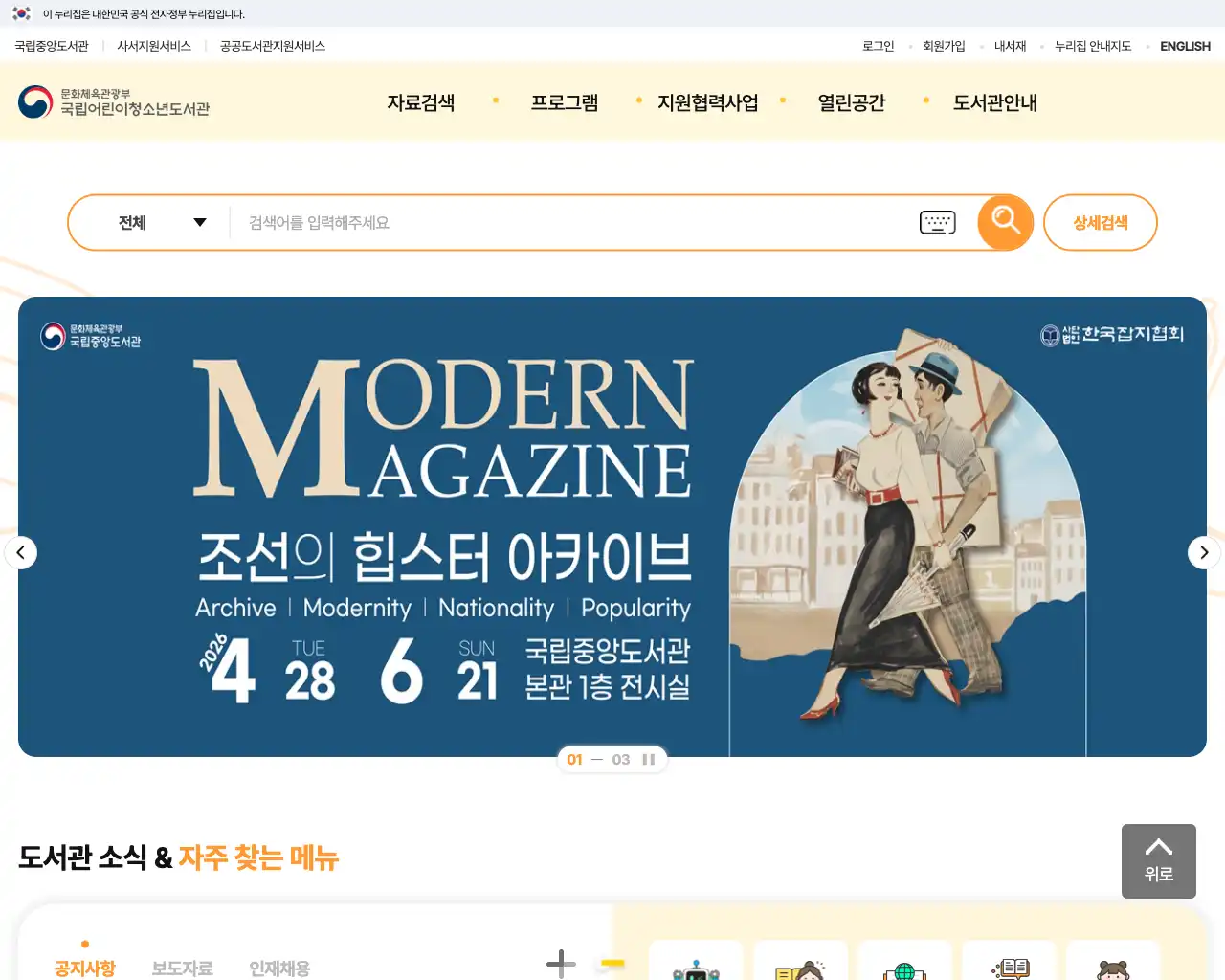The image size is (1225, 980).
Task: Click the Modern Magazine exhibition banner
Action: pos(612,526)
